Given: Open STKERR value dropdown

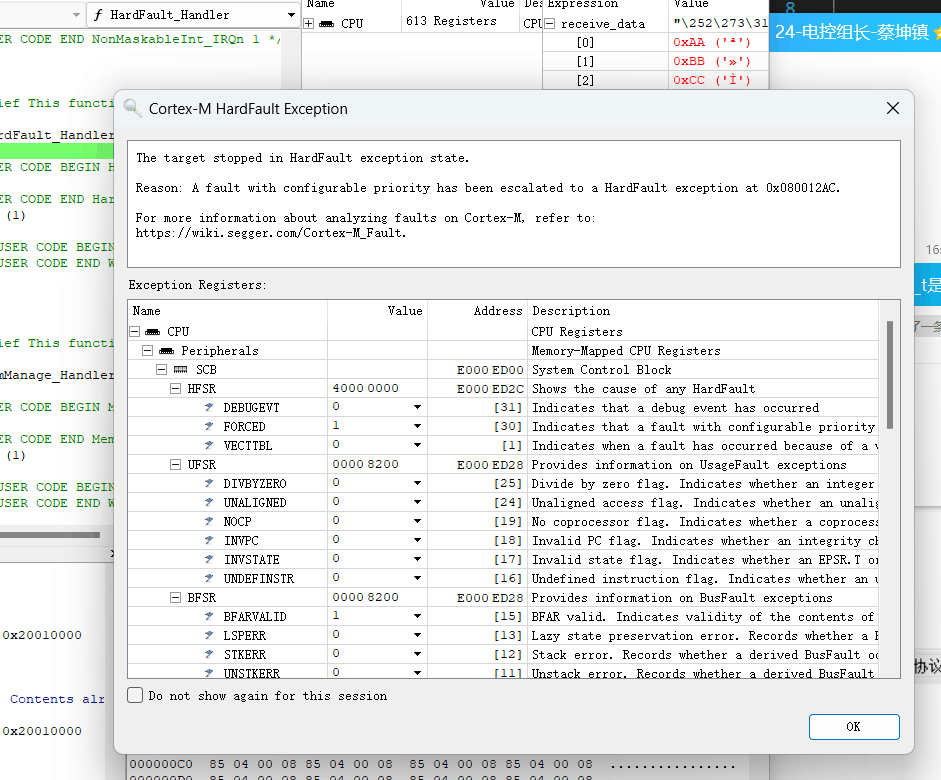Looking at the screenshot, I should coord(416,655).
